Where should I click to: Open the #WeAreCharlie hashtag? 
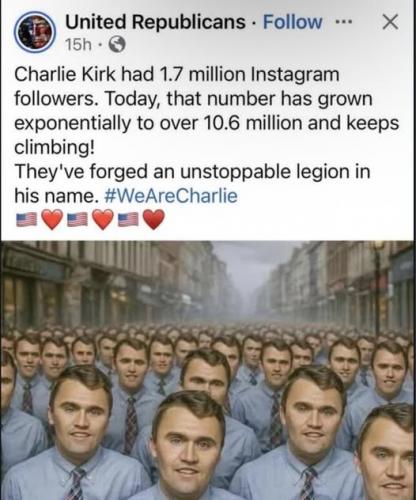pyautogui.click(x=171, y=196)
